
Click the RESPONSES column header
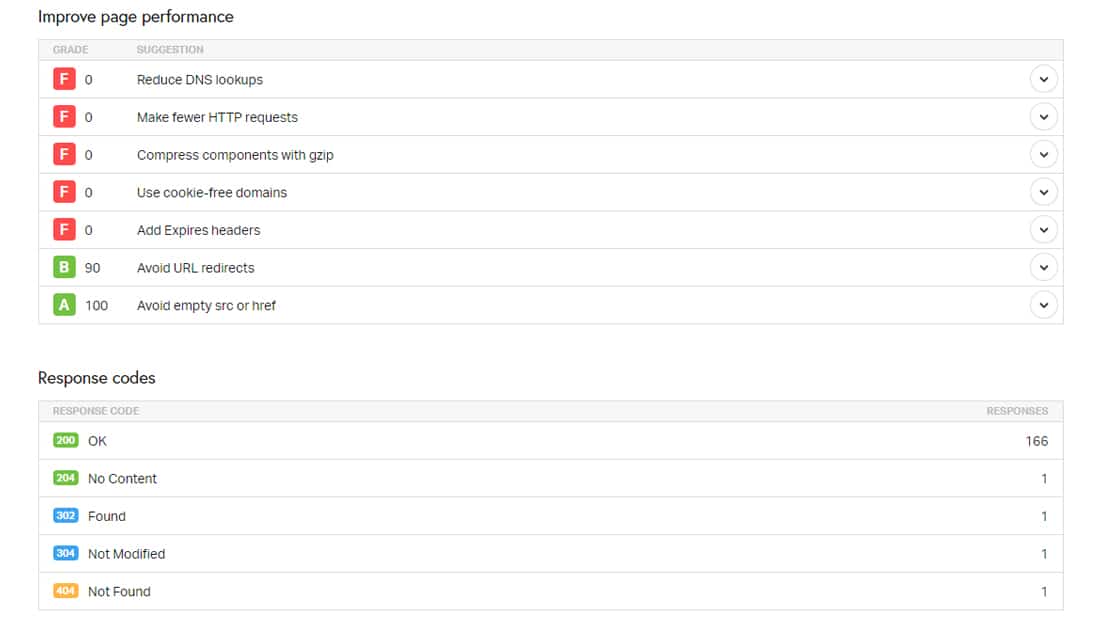pyautogui.click(x=1017, y=410)
